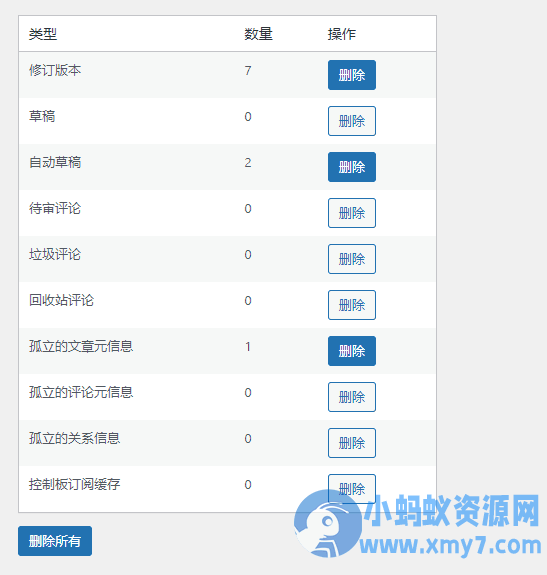Remove 垃圾评论 spam comments
The width and height of the screenshot is (547, 575).
click(x=352, y=259)
